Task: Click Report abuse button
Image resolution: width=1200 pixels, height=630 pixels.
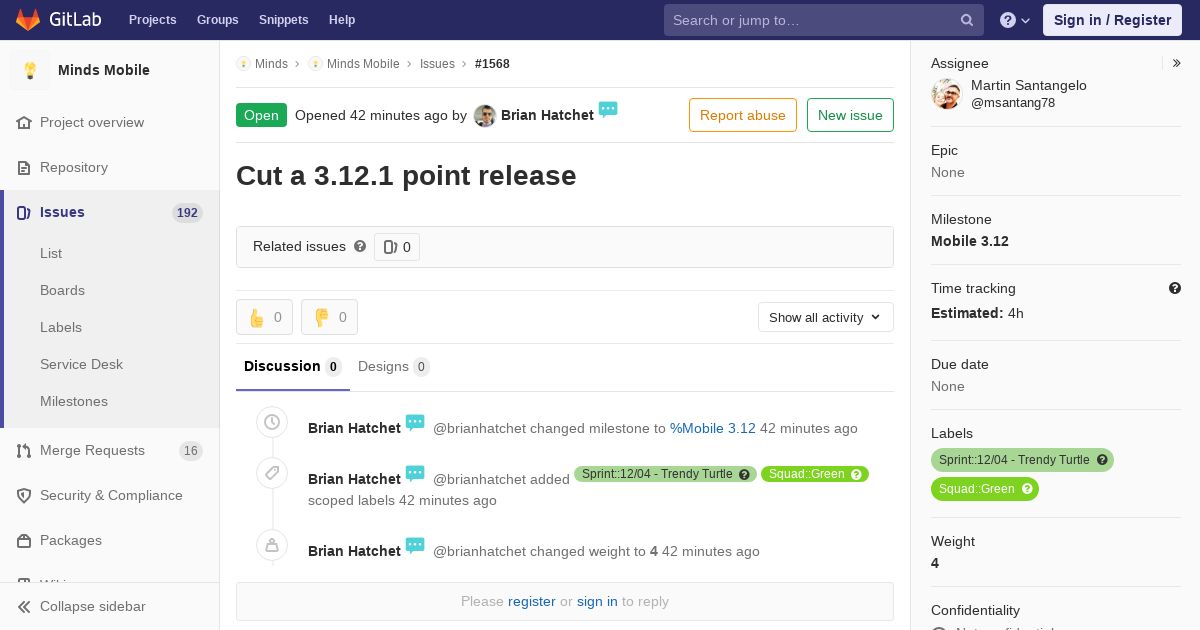Action: pos(743,115)
